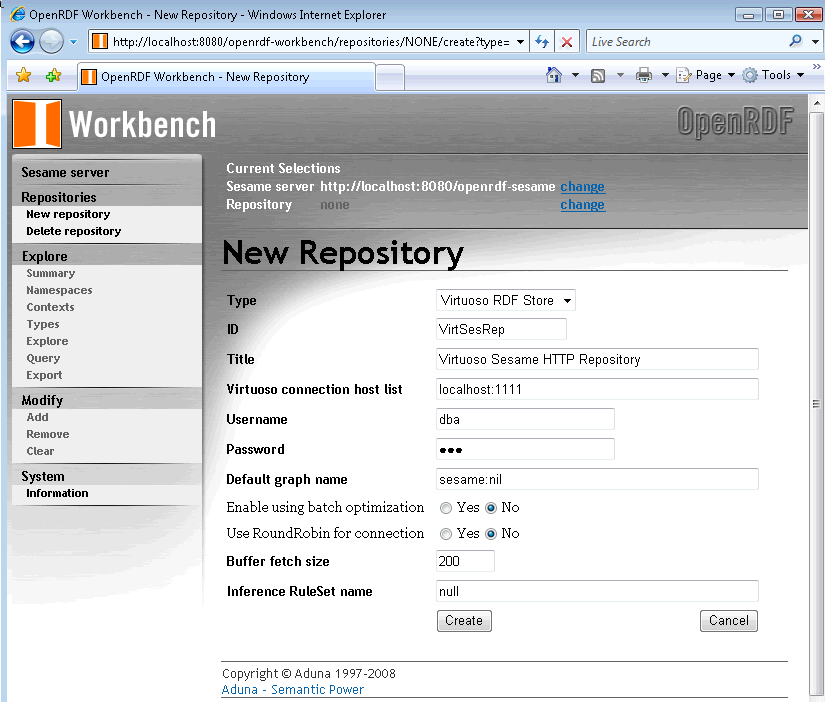Open the repository Type dropdown
The width and height of the screenshot is (825, 702).
[506, 300]
